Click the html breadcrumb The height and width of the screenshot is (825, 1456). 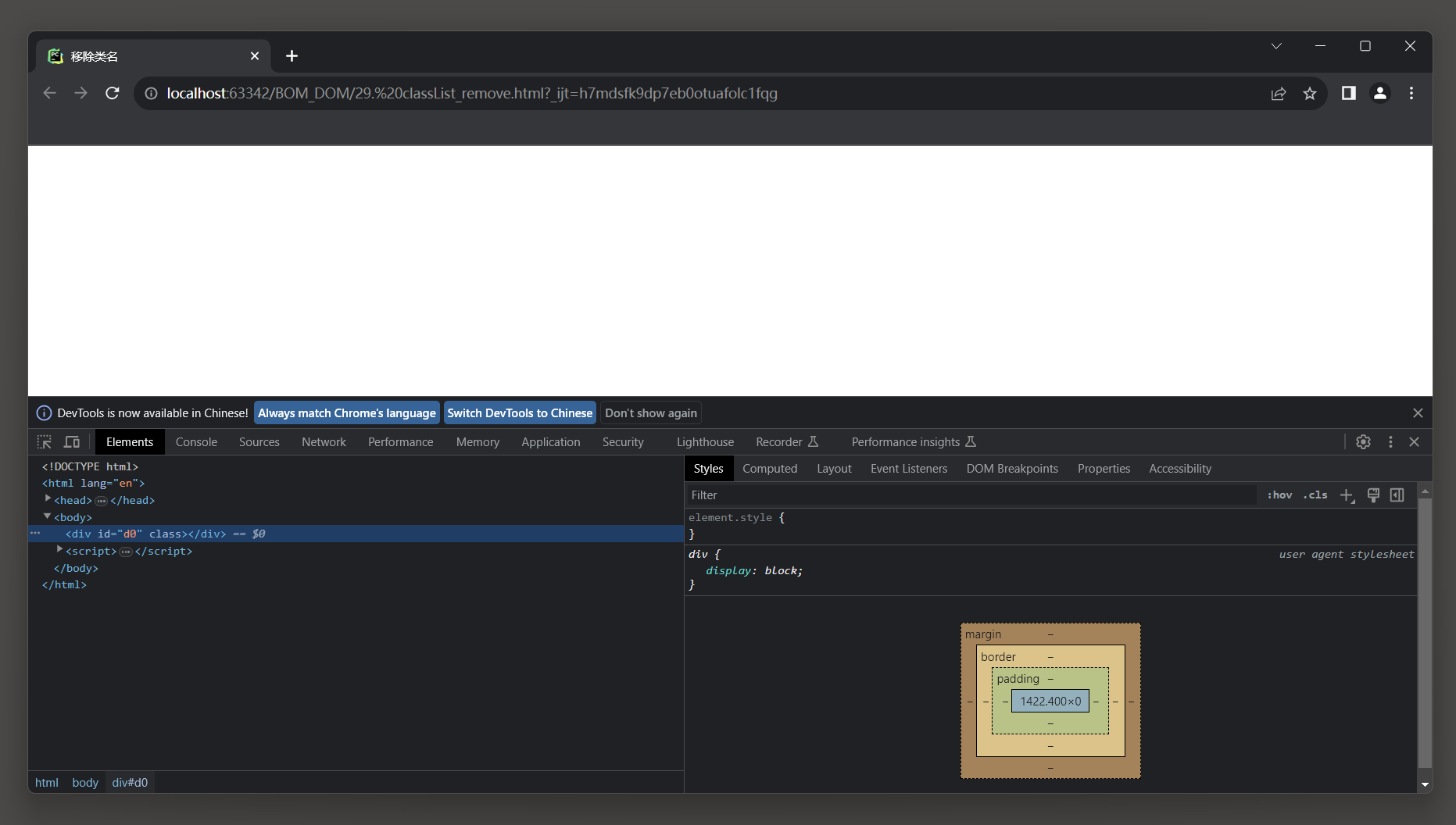(47, 783)
